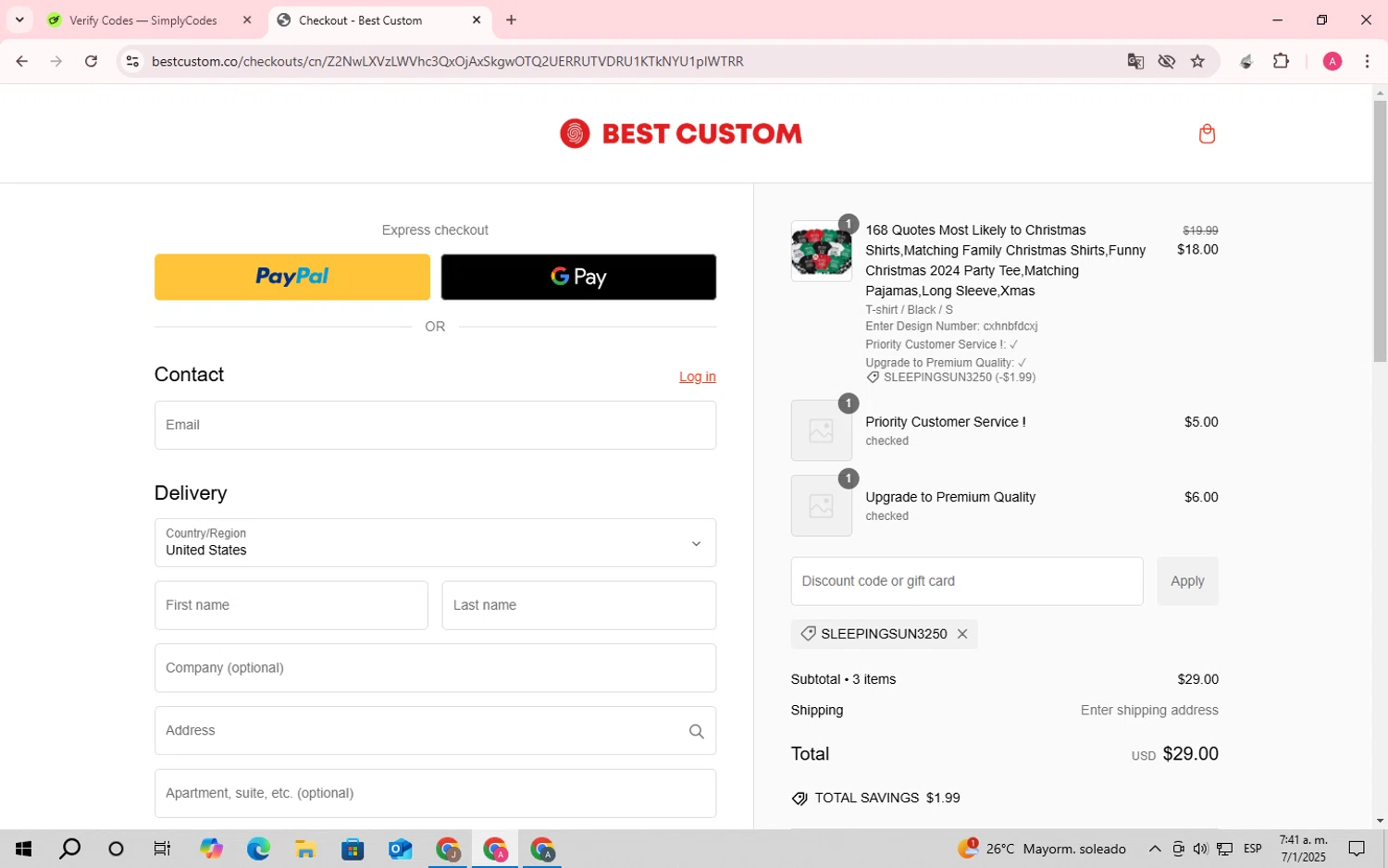Bookmark this page with the star
This screenshot has width=1388, height=868.
pos(1197,61)
